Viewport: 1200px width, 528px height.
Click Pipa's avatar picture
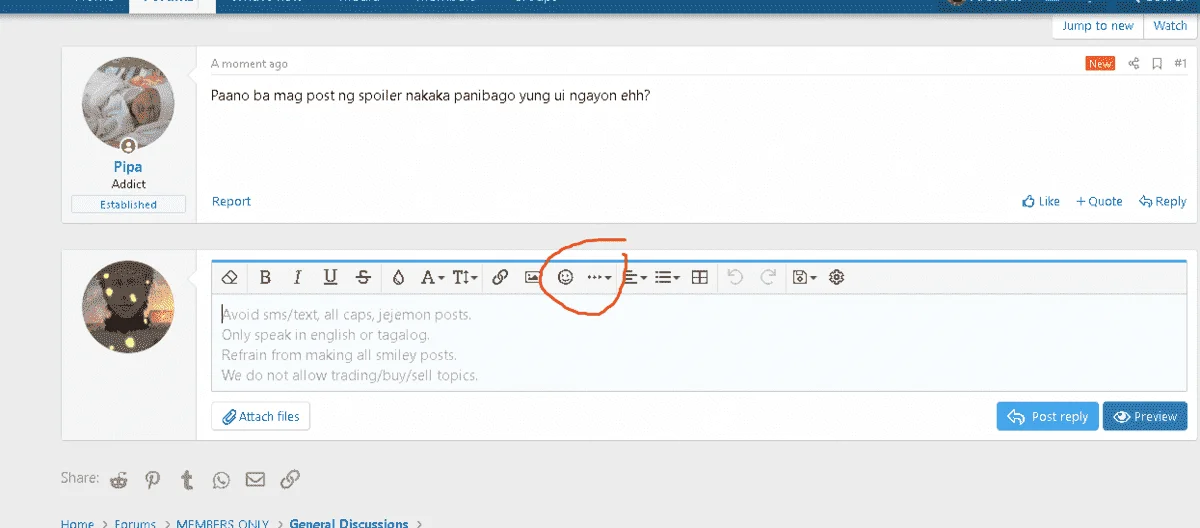pyautogui.click(x=128, y=103)
